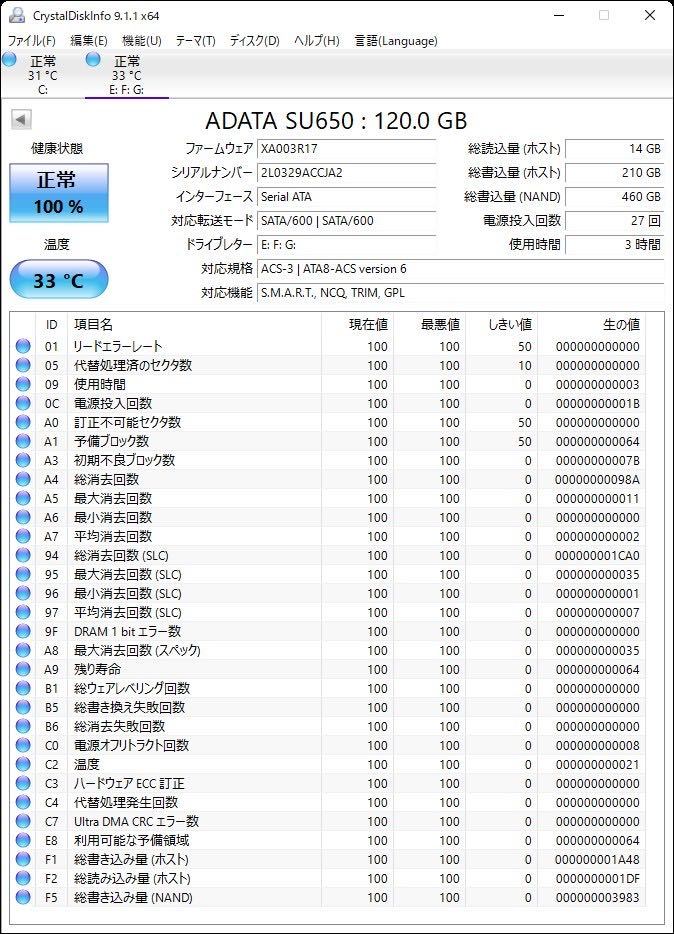The height and width of the screenshot is (934, 674).
Task: Click the status orb in row A3 初期不良ブロック数
Action: [23, 460]
